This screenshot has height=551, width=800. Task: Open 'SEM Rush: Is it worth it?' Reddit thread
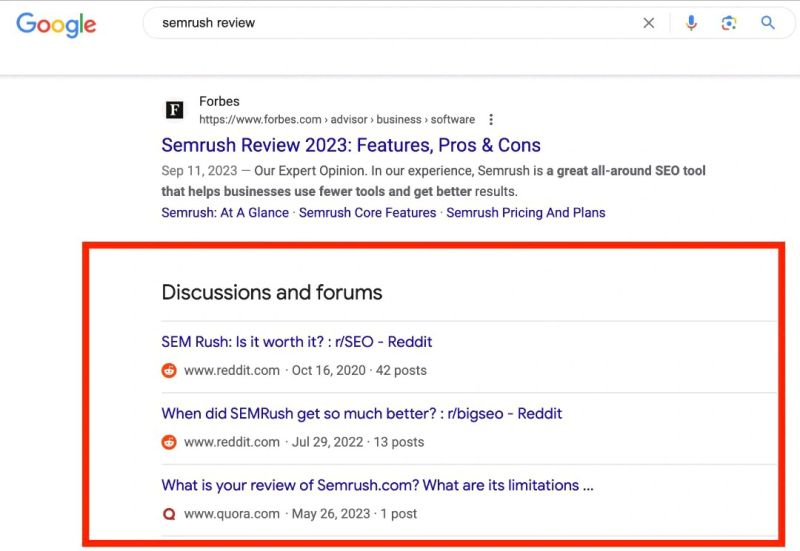[x=296, y=342]
